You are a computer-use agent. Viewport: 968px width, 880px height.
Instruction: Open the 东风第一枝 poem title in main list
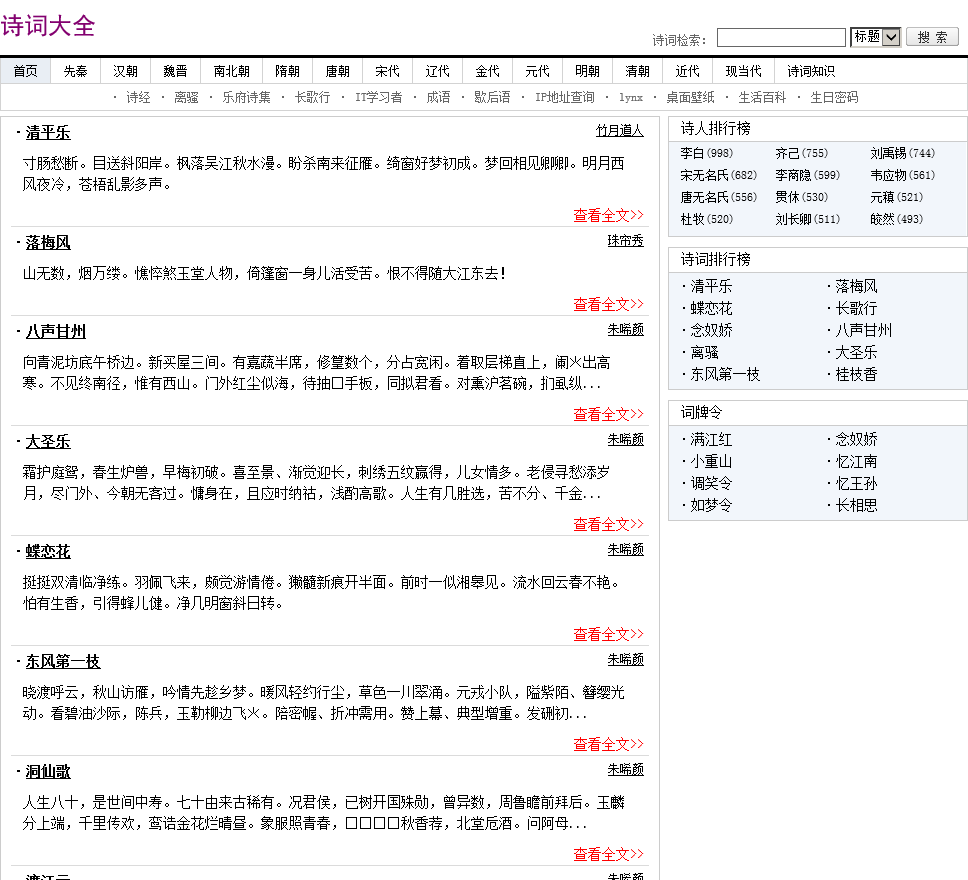click(x=63, y=661)
